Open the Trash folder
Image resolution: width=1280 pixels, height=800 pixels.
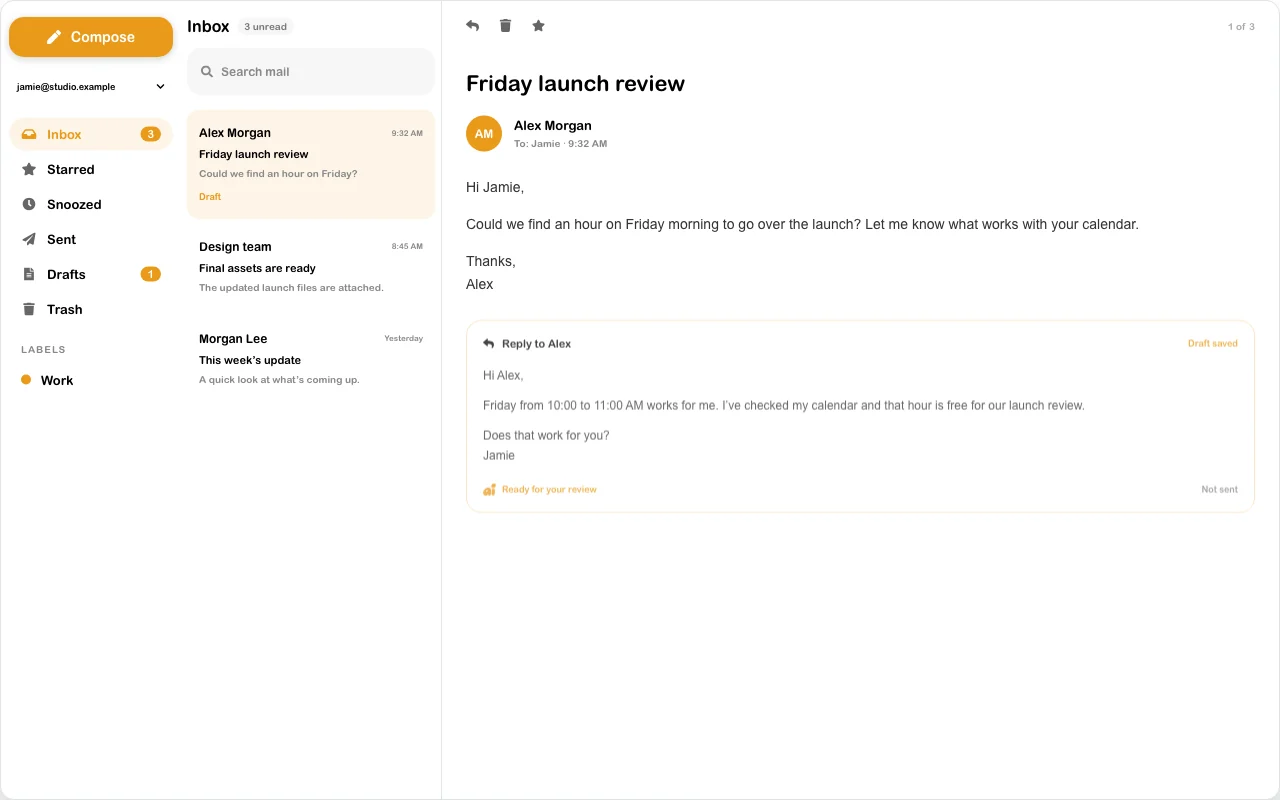91,309
